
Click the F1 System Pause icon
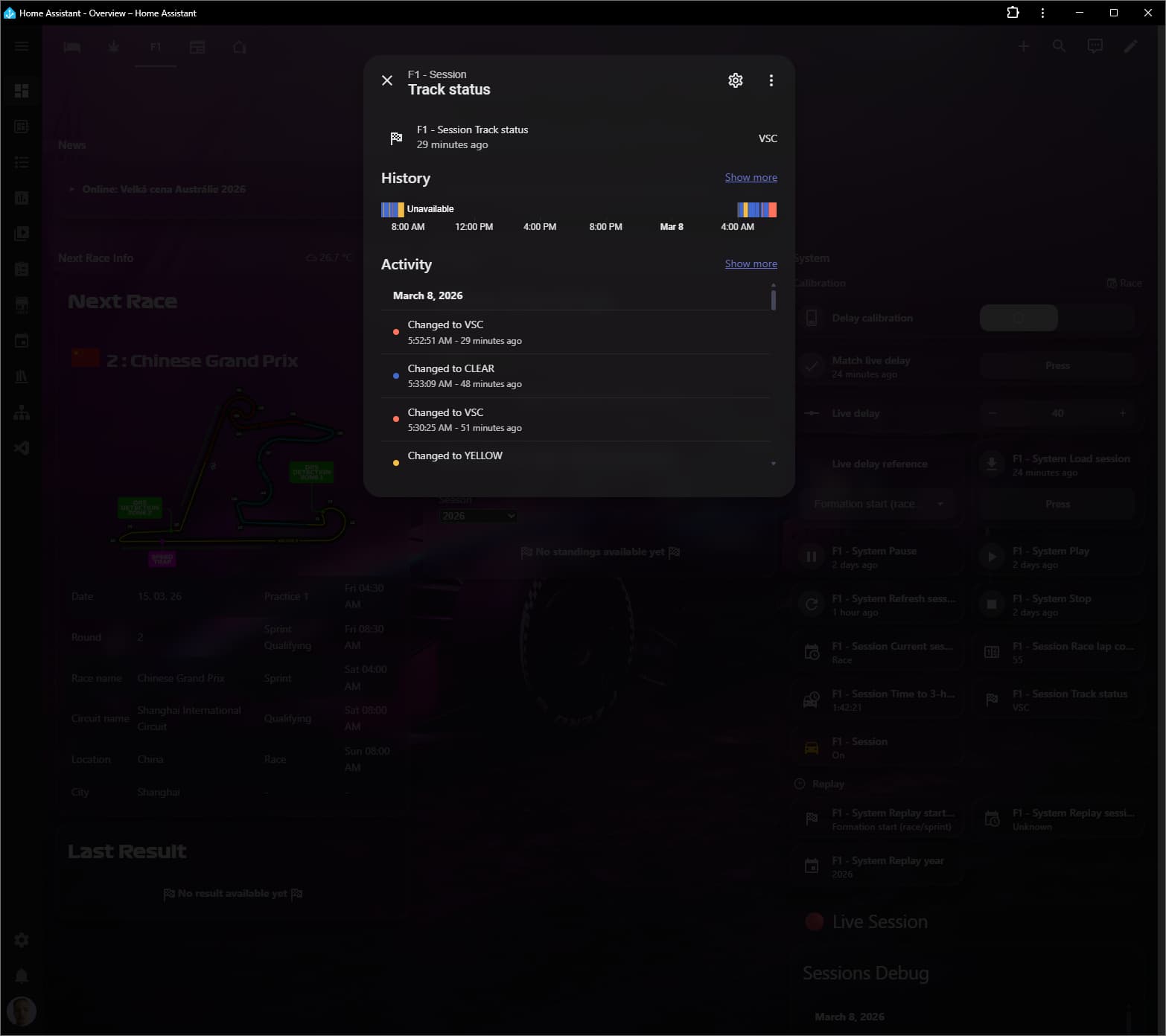tap(812, 557)
